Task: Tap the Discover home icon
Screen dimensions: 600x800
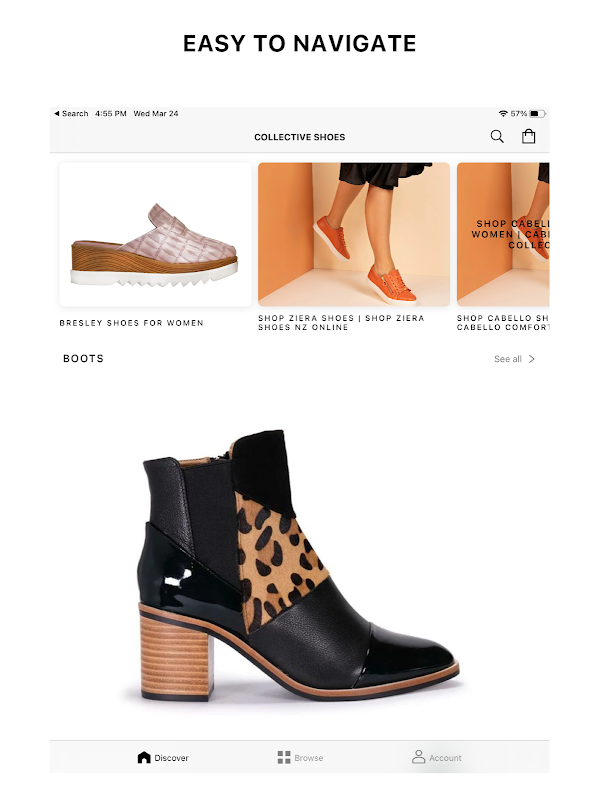Action: coord(144,757)
